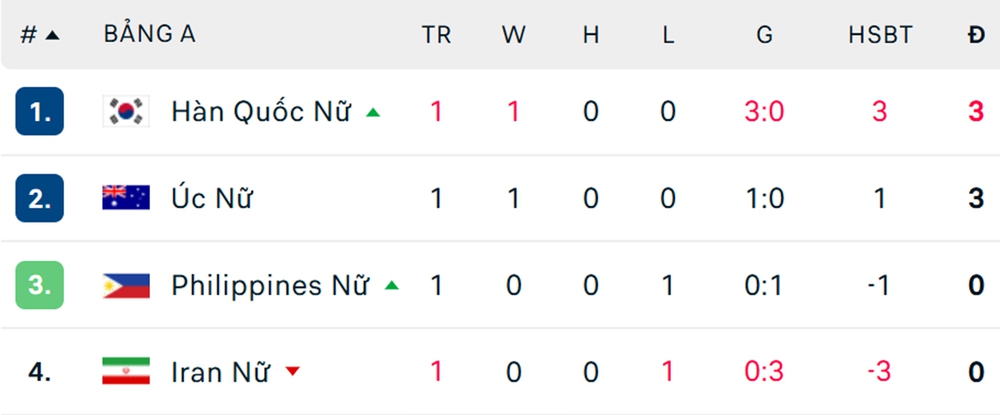Sort standings by the TR column header

coord(436,35)
